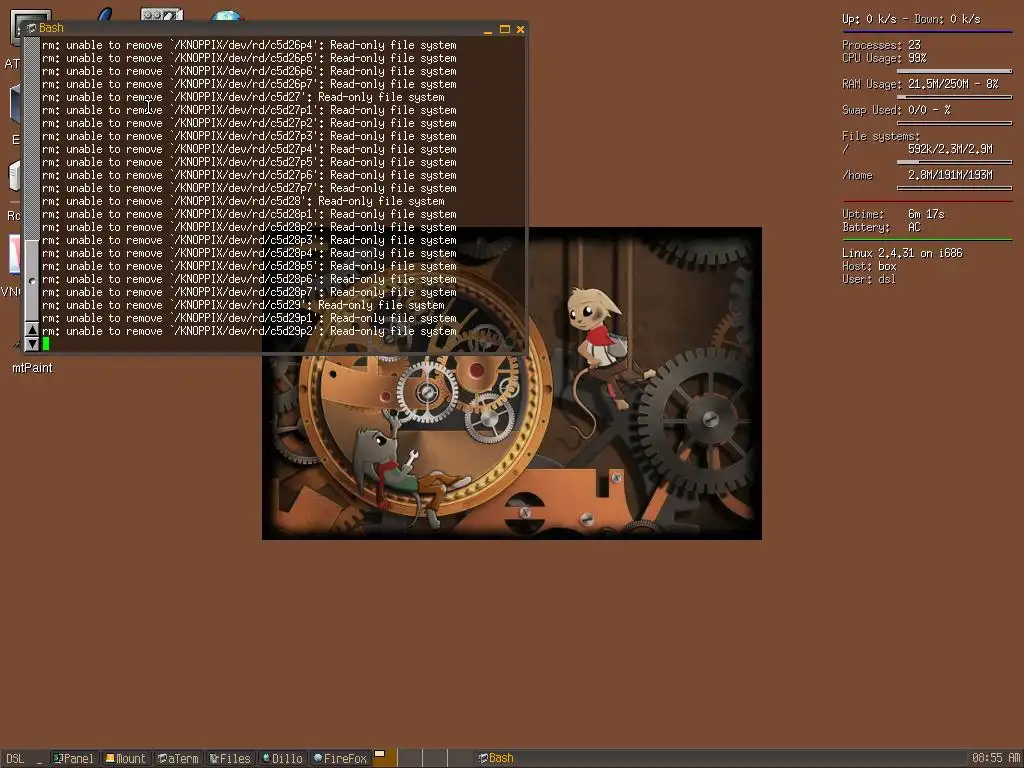This screenshot has width=1024, height=768.
Task: Click the terminal scrollbar thumb
Action: [x=32, y=281]
